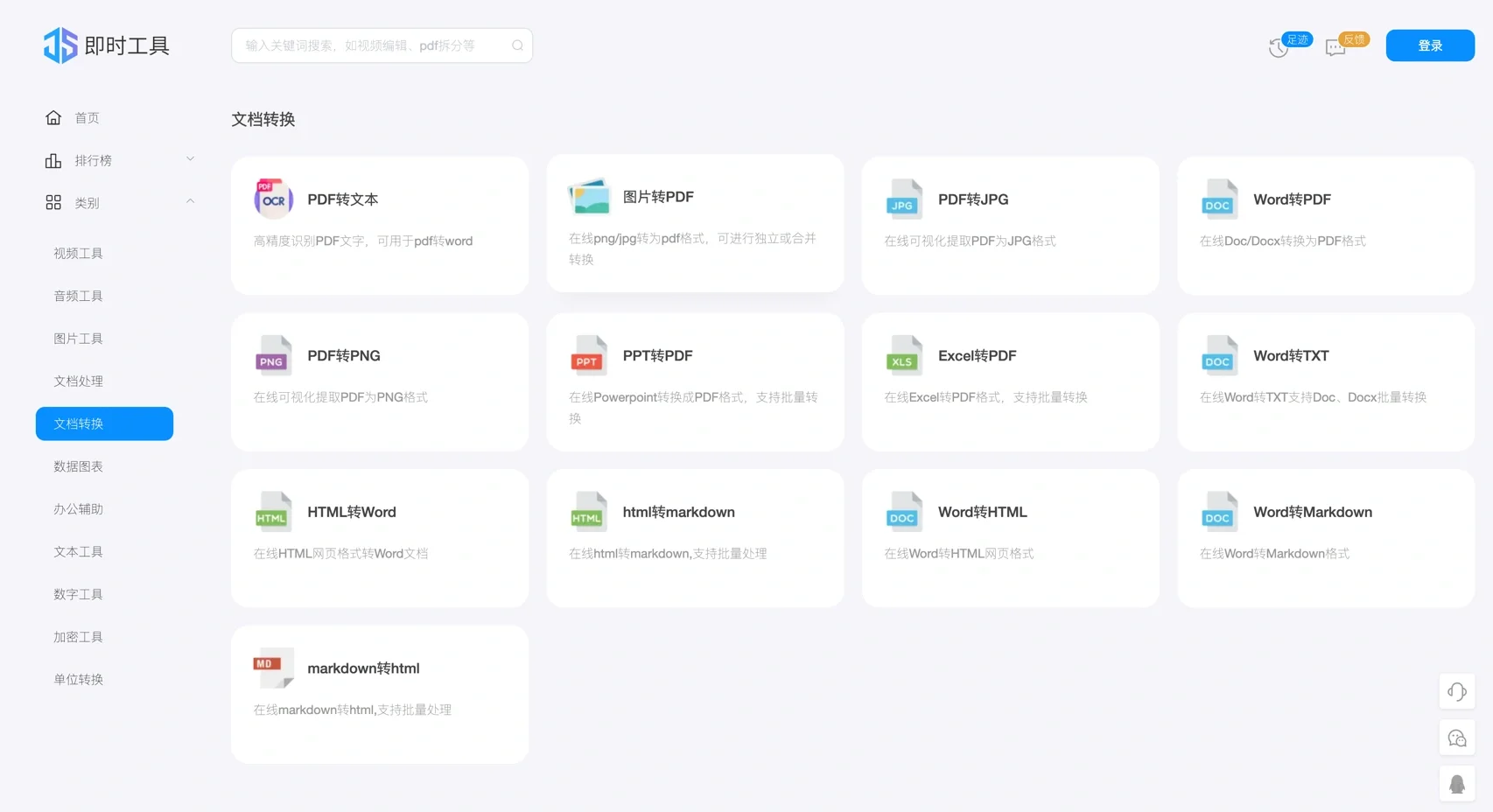Click the PPT icon on PPT转PDF card
The height and width of the screenshot is (812, 1493).
(588, 354)
